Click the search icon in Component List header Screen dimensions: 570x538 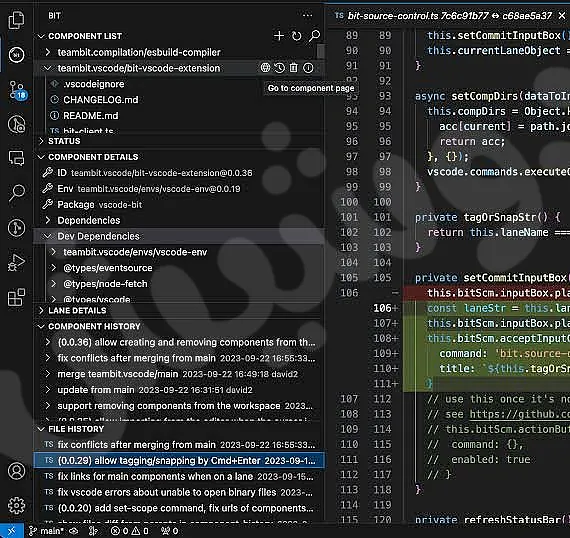click(x=314, y=36)
